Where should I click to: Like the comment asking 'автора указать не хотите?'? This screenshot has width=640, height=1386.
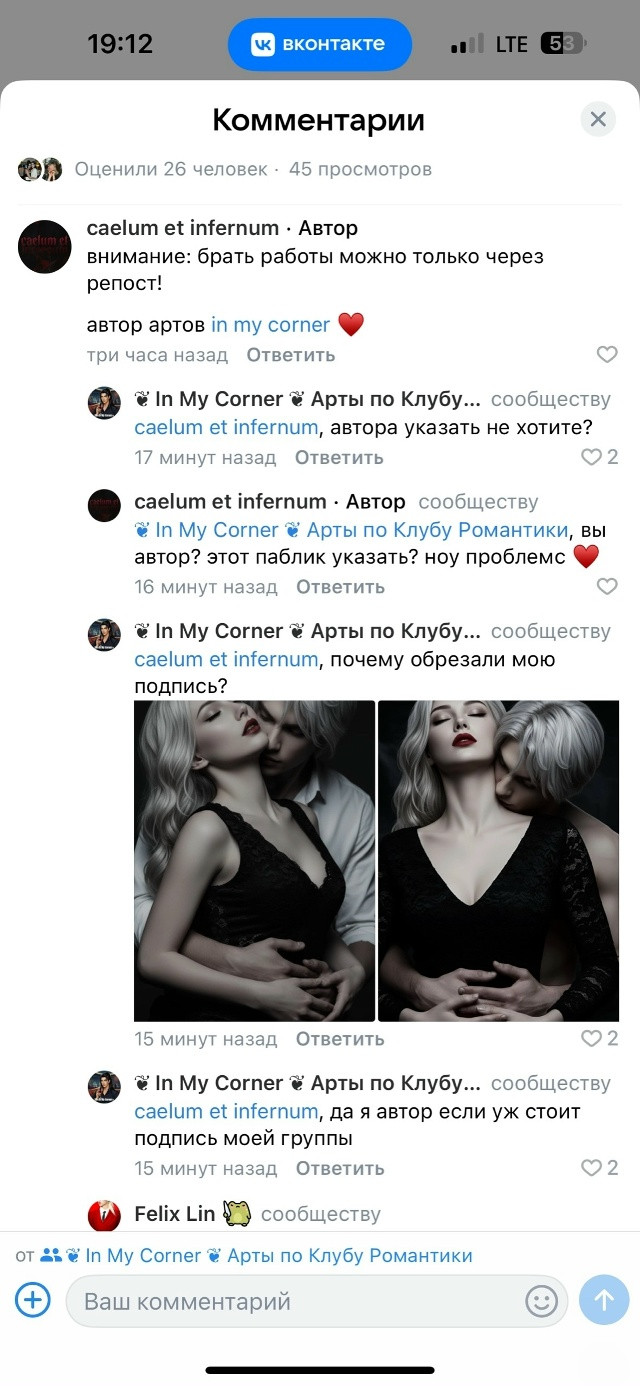click(600, 458)
